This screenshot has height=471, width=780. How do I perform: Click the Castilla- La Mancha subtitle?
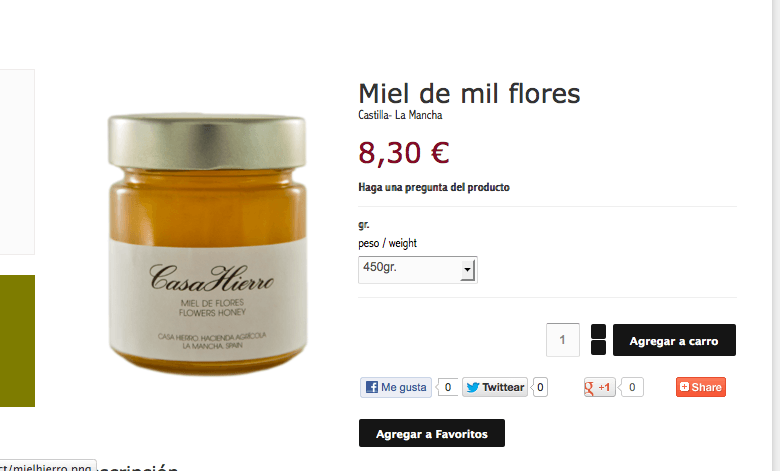coord(400,115)
